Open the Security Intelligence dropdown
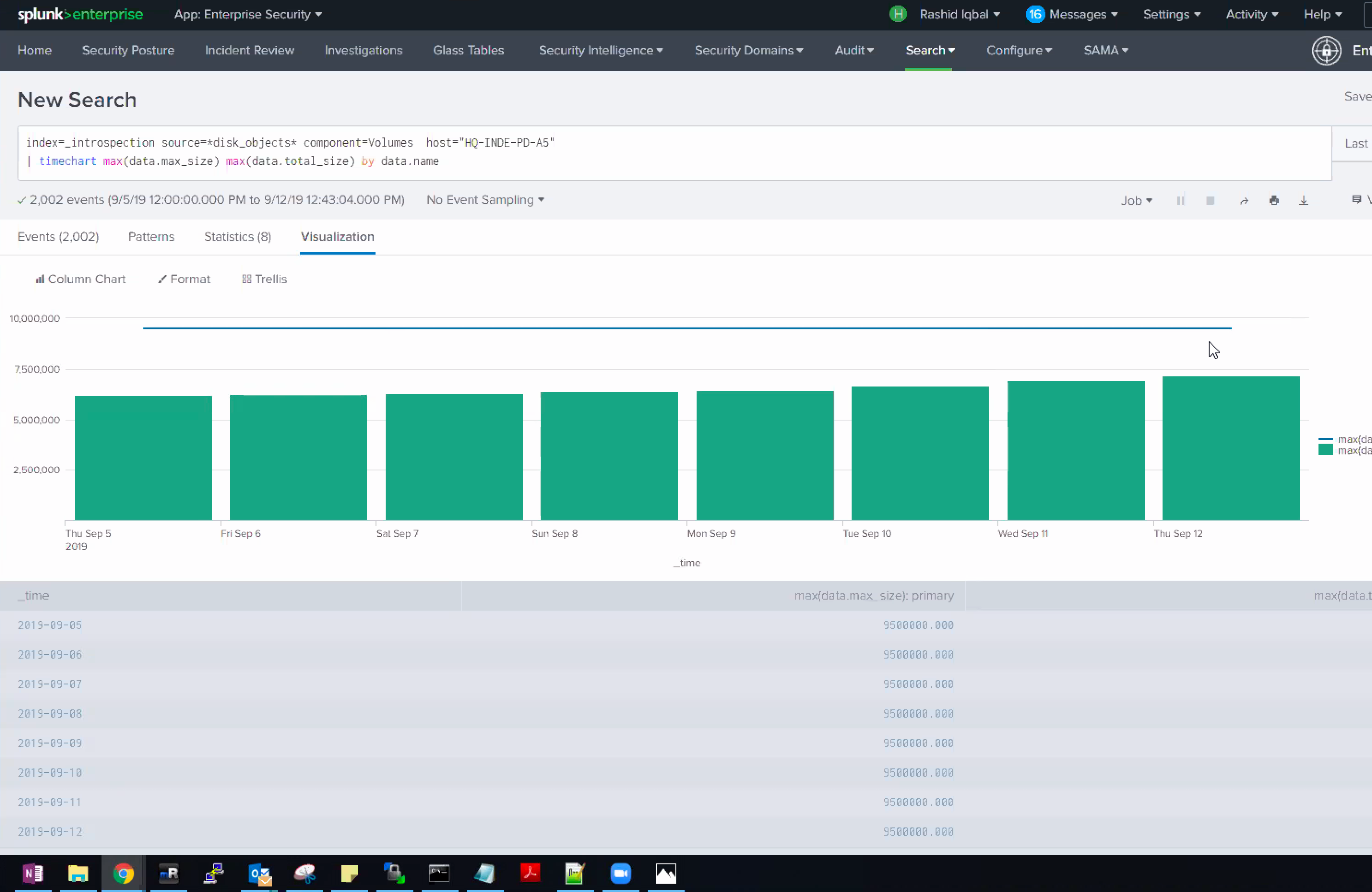 tap(601, 51)
